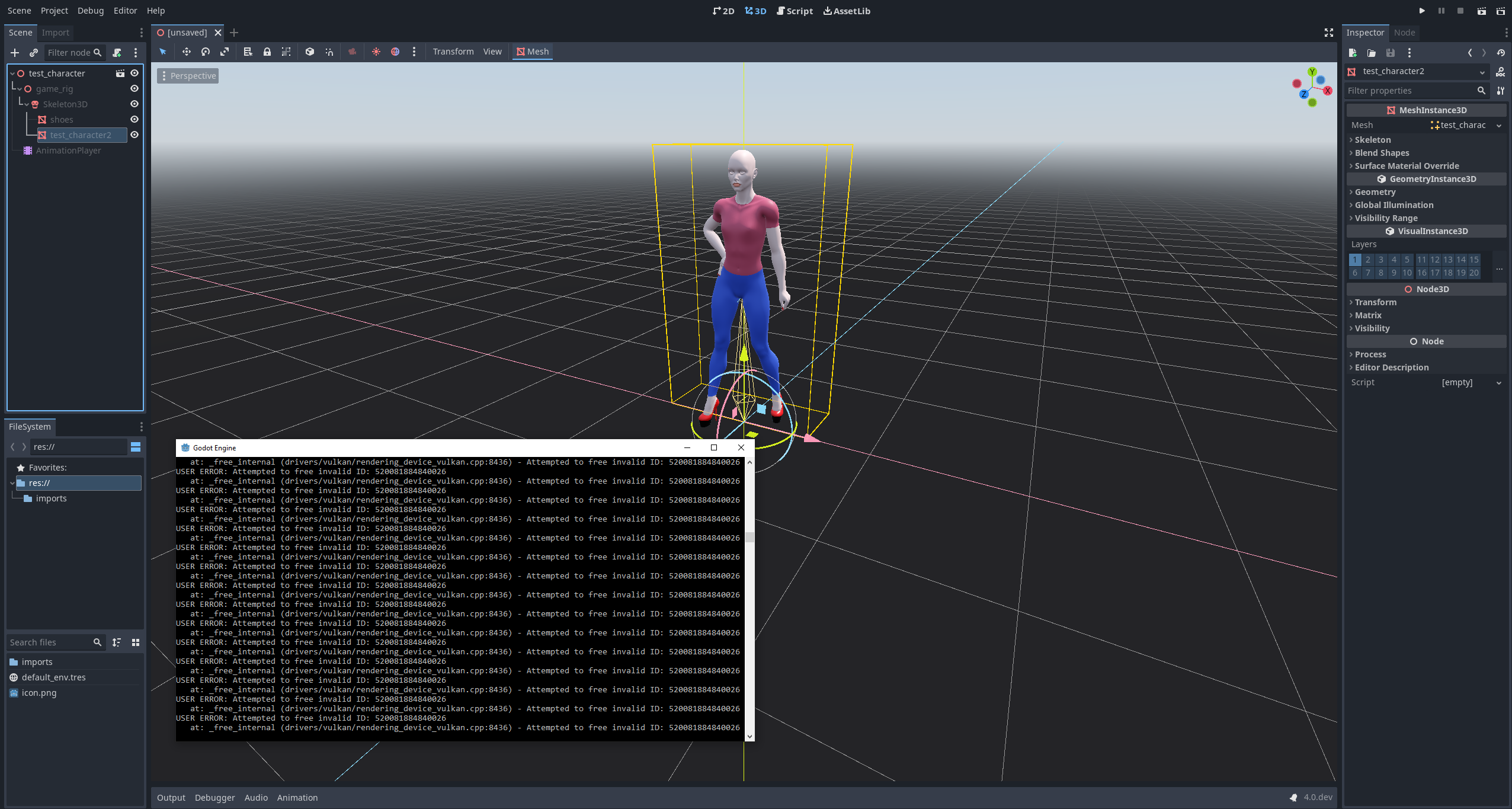The image size is (1512, 809).
Task: Select the Move tool in the 3D toolbar
Action: pyautogui.click(x=187, y=52)
